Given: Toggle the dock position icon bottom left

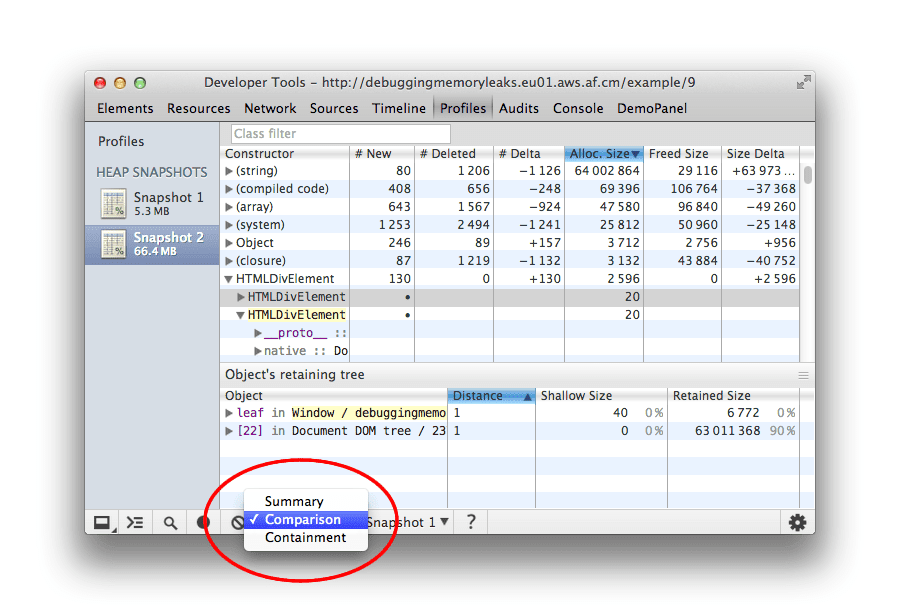Looking at the screenshot, I should pyautogui.click(x=104, y=521).
